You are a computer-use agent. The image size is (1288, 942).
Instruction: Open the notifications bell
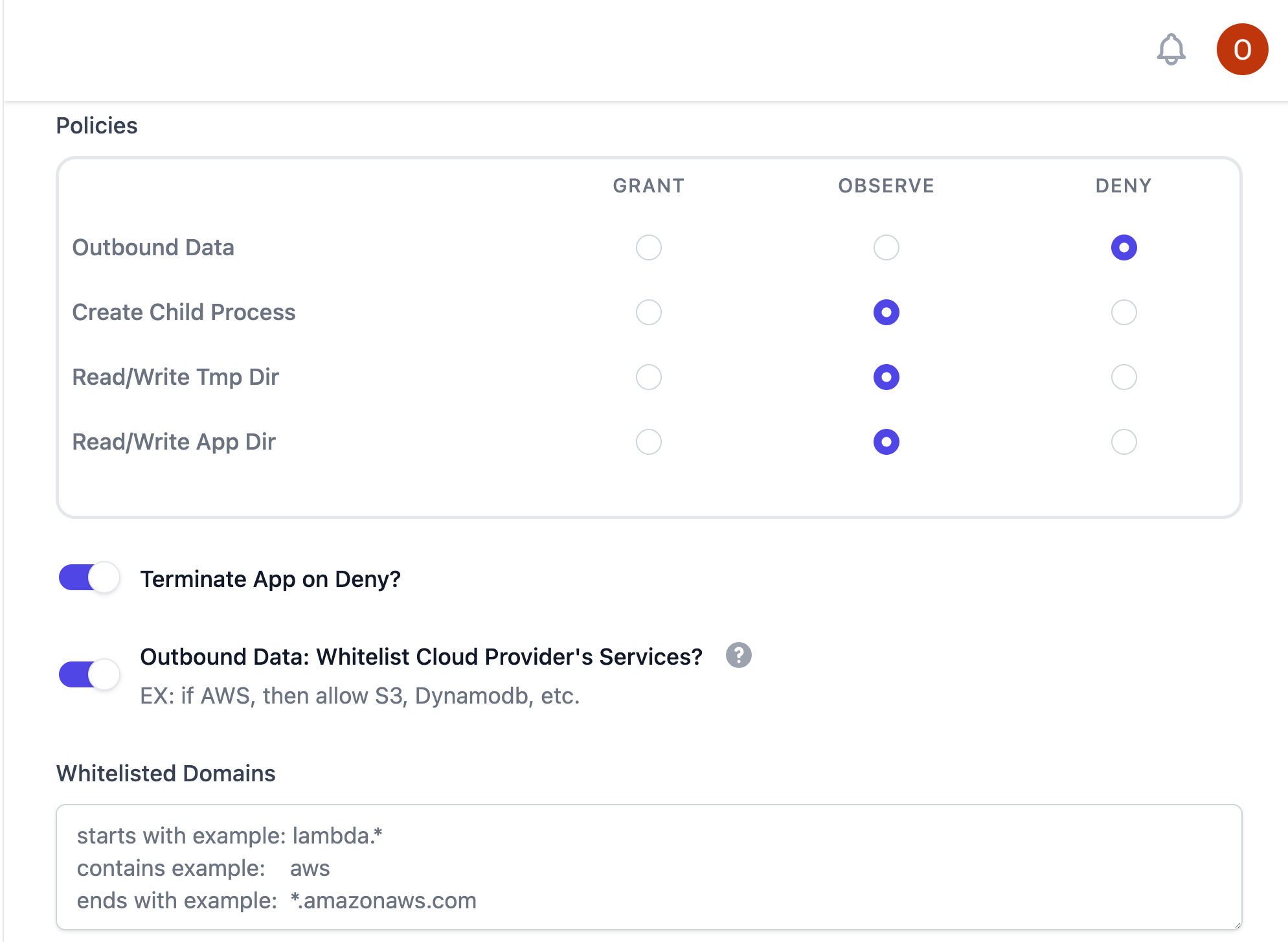point(1171,49)
